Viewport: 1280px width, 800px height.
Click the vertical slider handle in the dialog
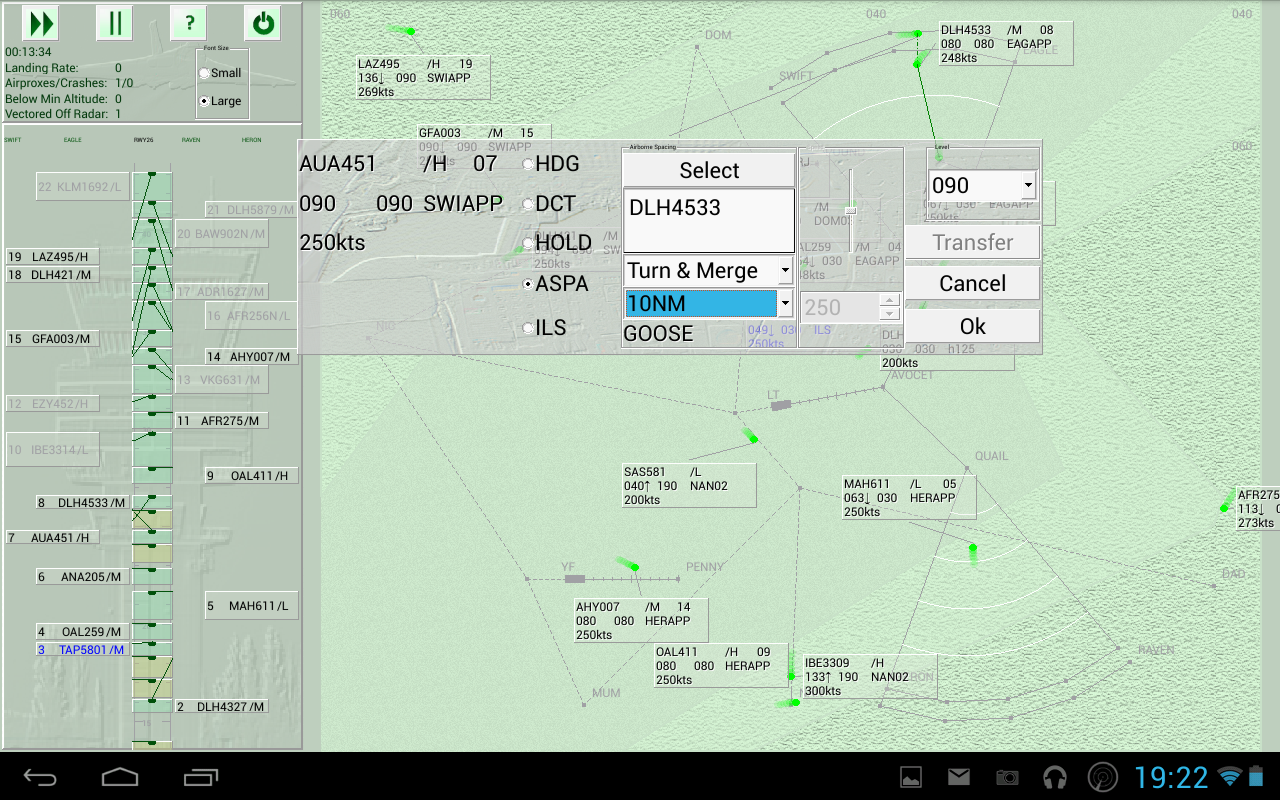[850, 210]
